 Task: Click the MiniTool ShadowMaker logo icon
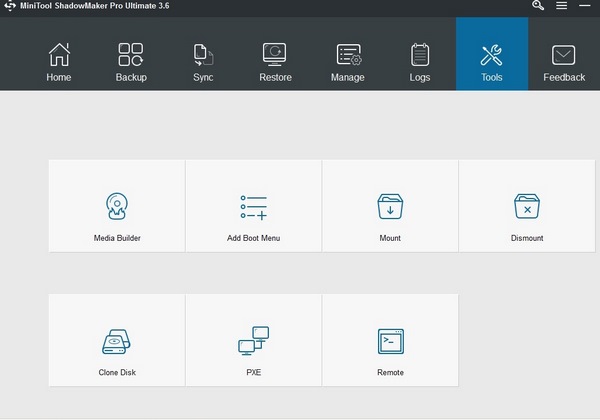[10, 6]
